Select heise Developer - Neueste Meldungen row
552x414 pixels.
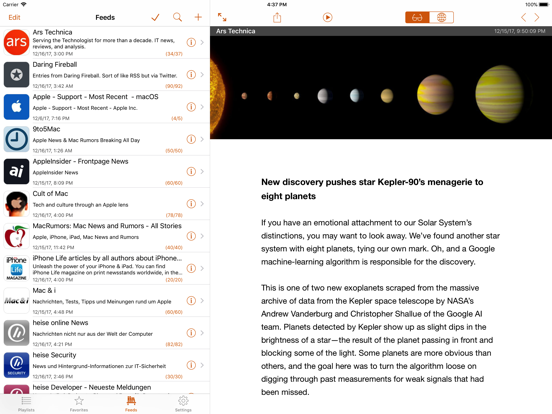click(105, 389)
